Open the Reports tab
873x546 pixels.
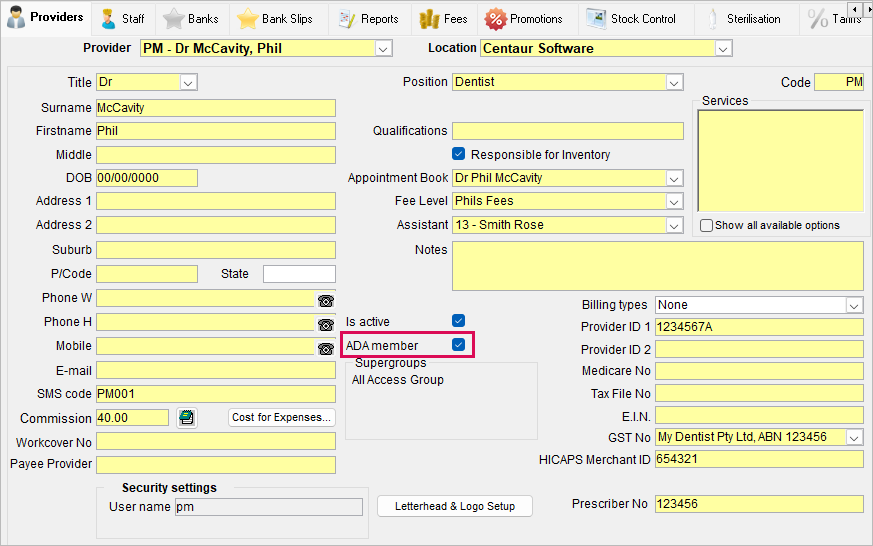coord(369,19)
